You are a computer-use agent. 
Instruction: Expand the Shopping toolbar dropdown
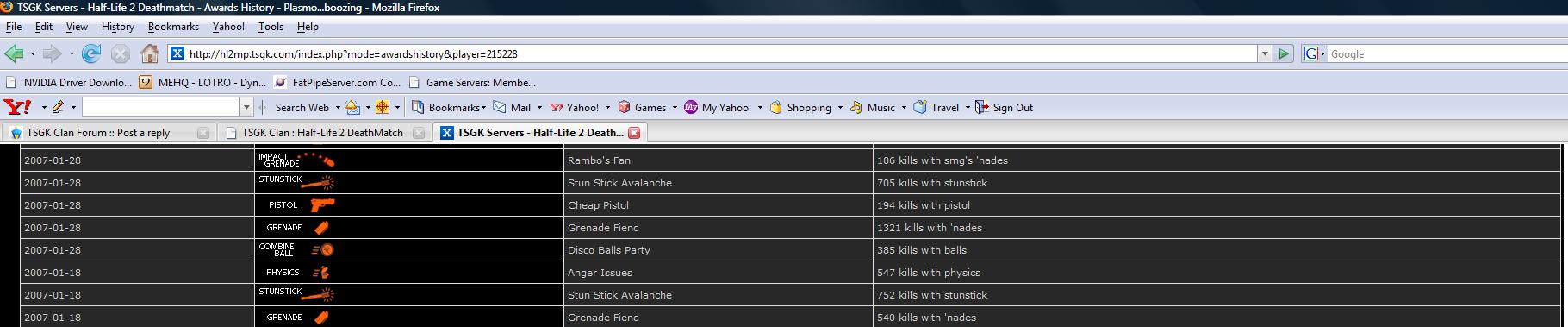coord(839,108)
